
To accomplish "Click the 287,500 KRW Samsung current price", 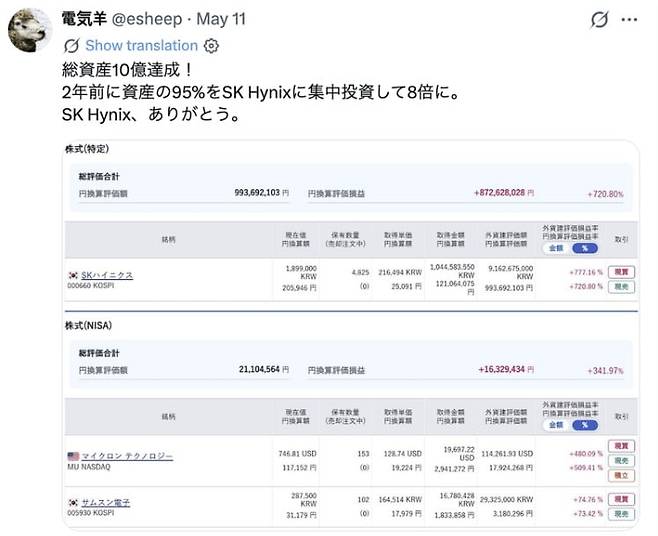I will (x=304, y=499).
